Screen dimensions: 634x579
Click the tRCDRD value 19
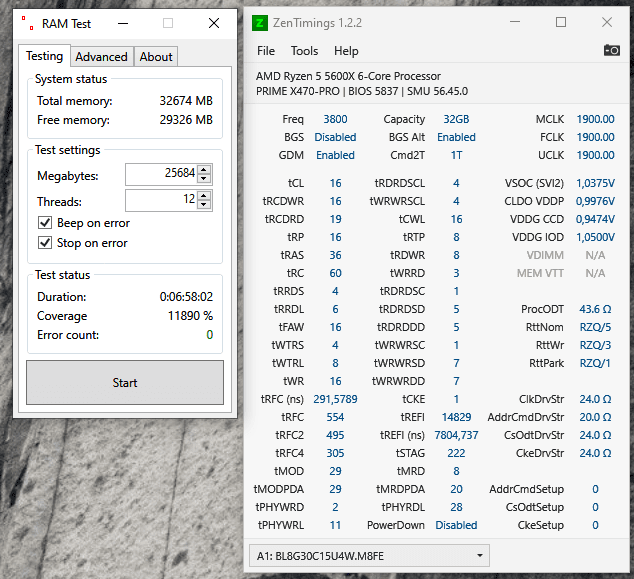tap(335, 219)
